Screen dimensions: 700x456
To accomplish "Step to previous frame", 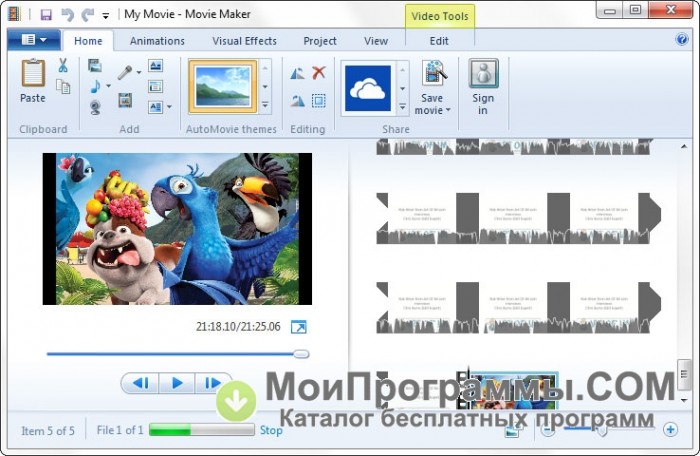I will click(x=141, y=383).
